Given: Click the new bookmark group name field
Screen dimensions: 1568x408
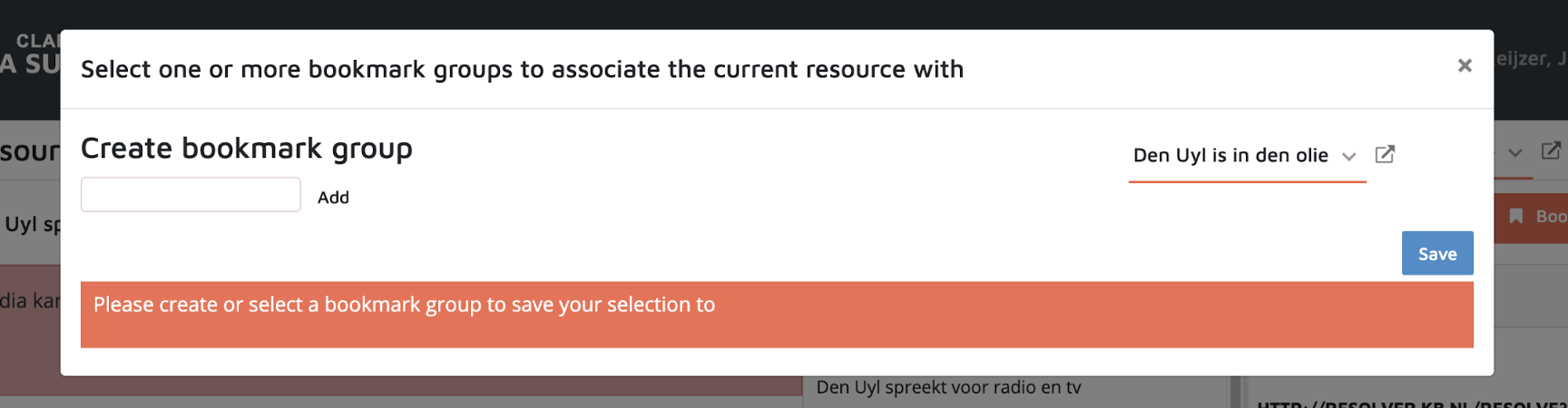Looking at the screenshot, I should tap(191, 195).
